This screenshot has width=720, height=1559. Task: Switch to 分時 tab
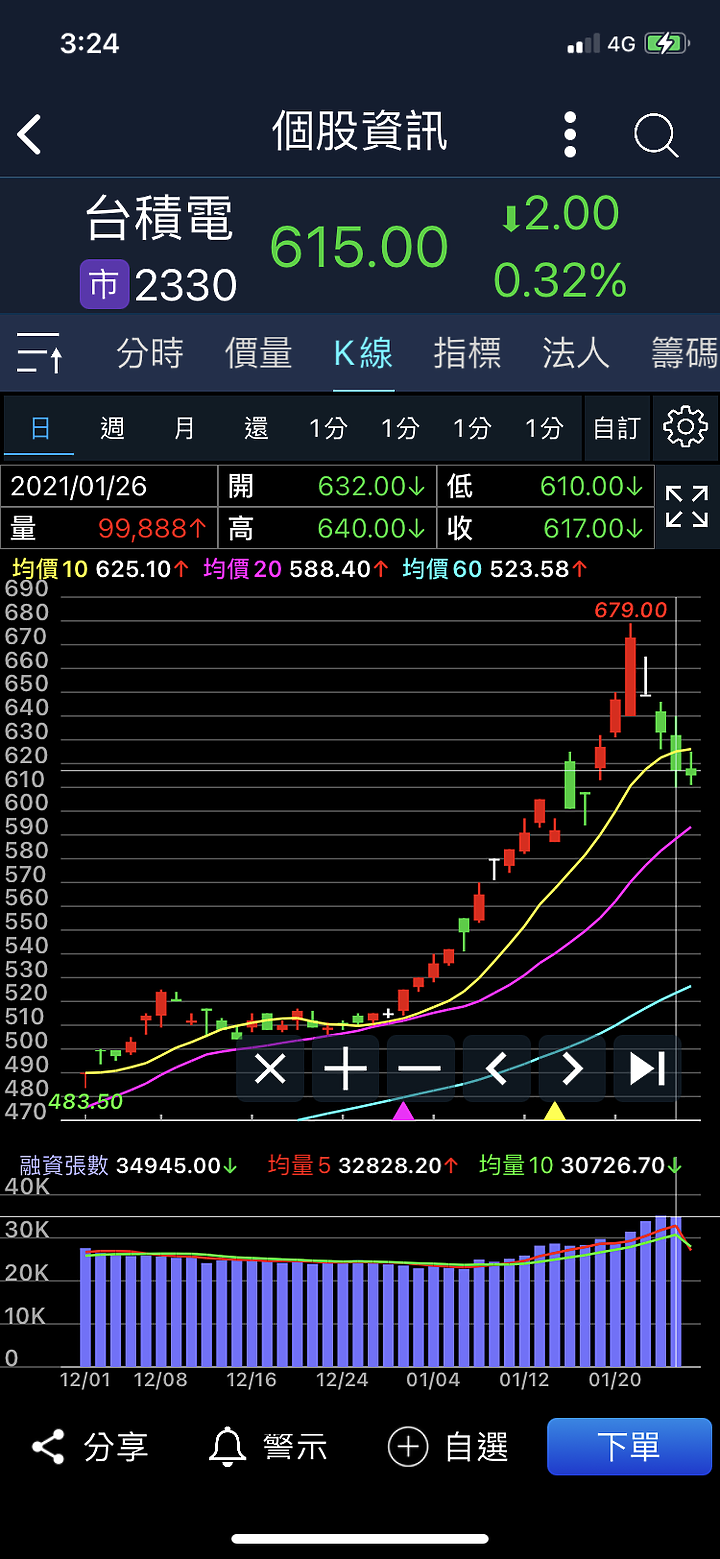150,353
